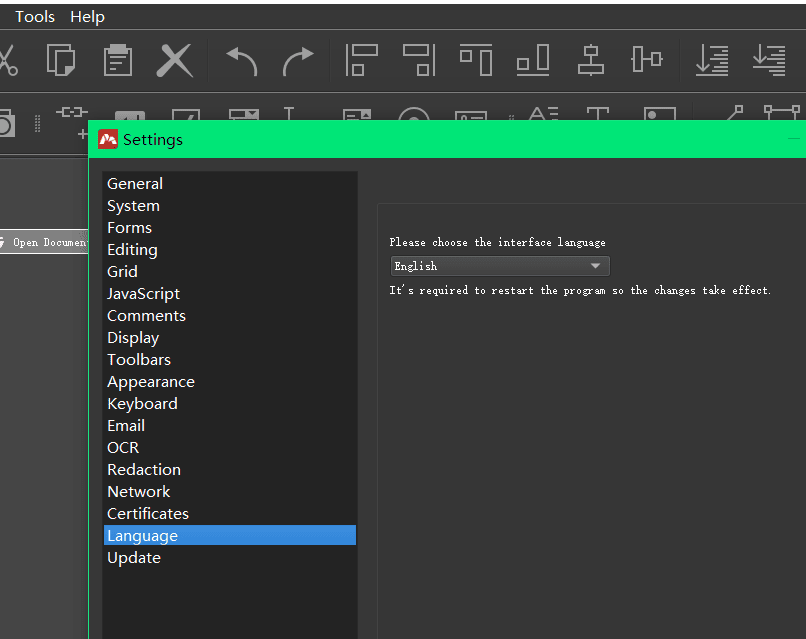The image size is (806, 639).
Task: Go to the OCR settings category
Action: [123, 448]
